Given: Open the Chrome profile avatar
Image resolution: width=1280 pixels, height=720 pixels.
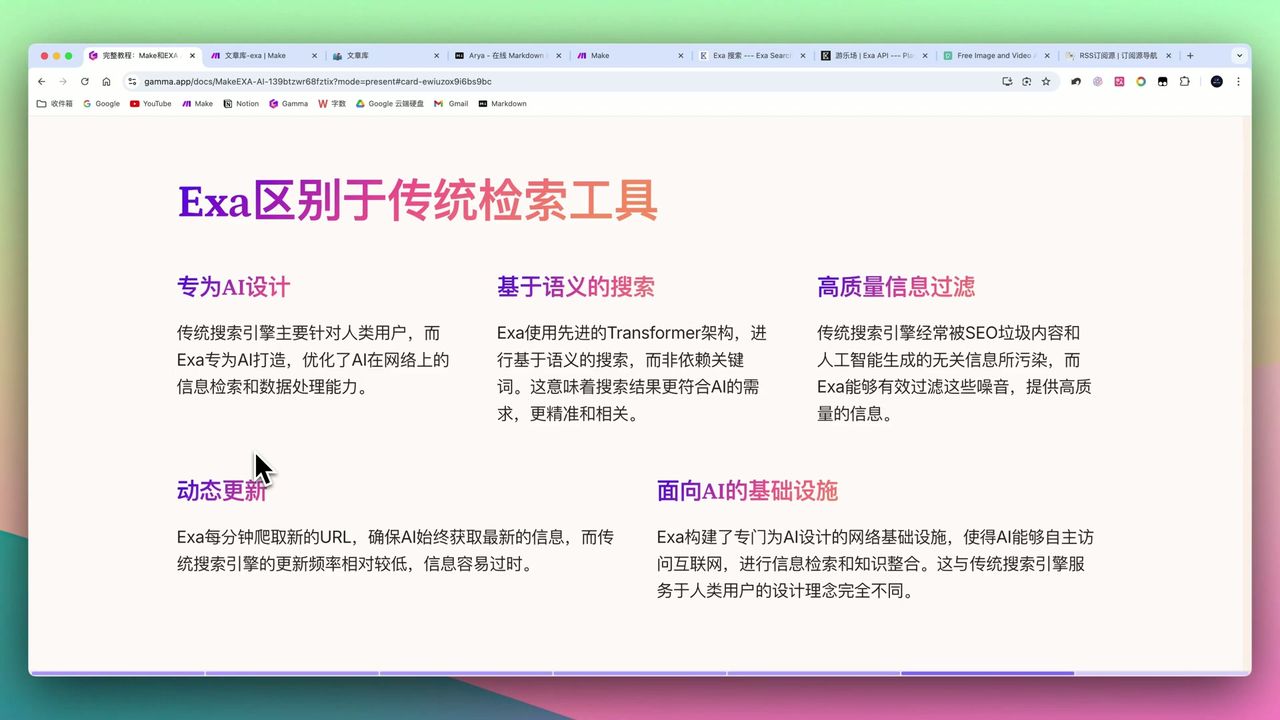Looking at the screenshot, I should tap(1216, 82).
